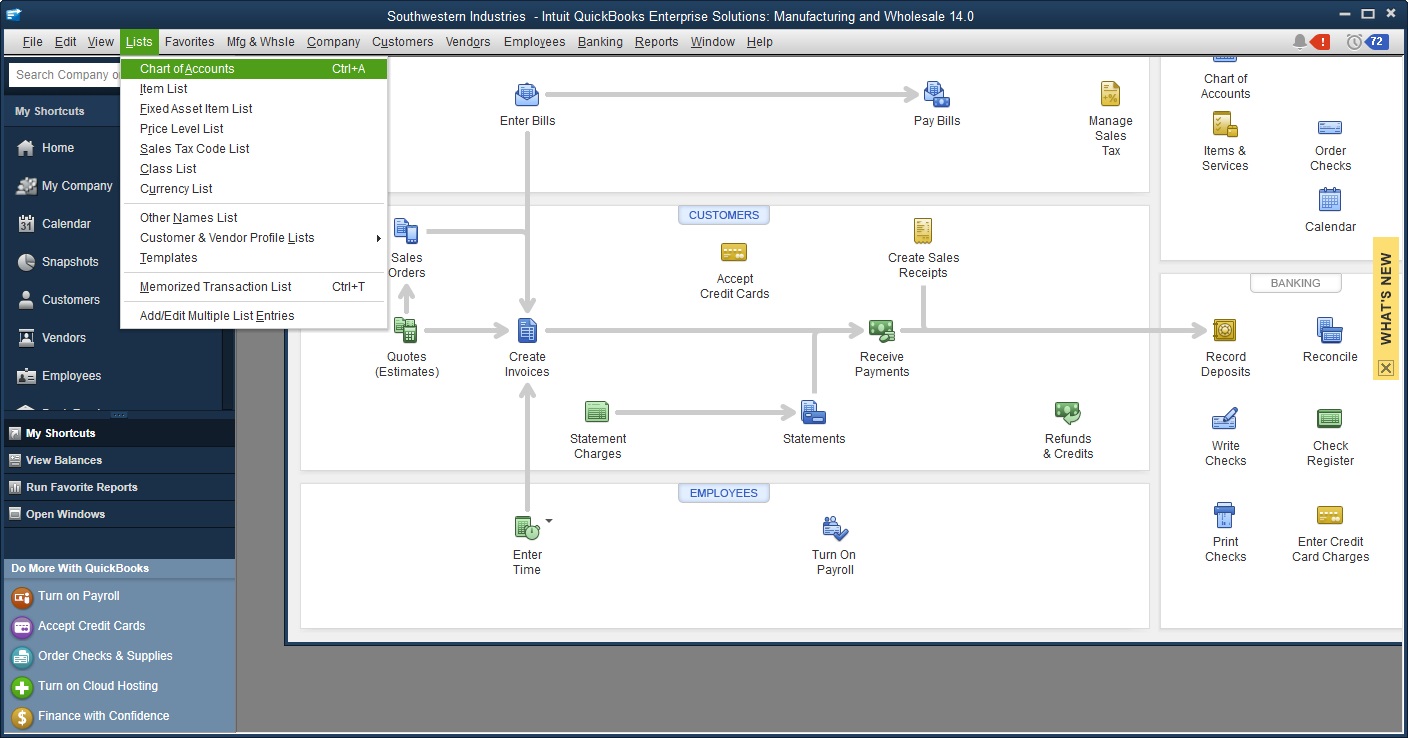The height and width of the screenshot is (738, 1408).
Task: Select Templates from Lists menu
Action: pos(253,258)
